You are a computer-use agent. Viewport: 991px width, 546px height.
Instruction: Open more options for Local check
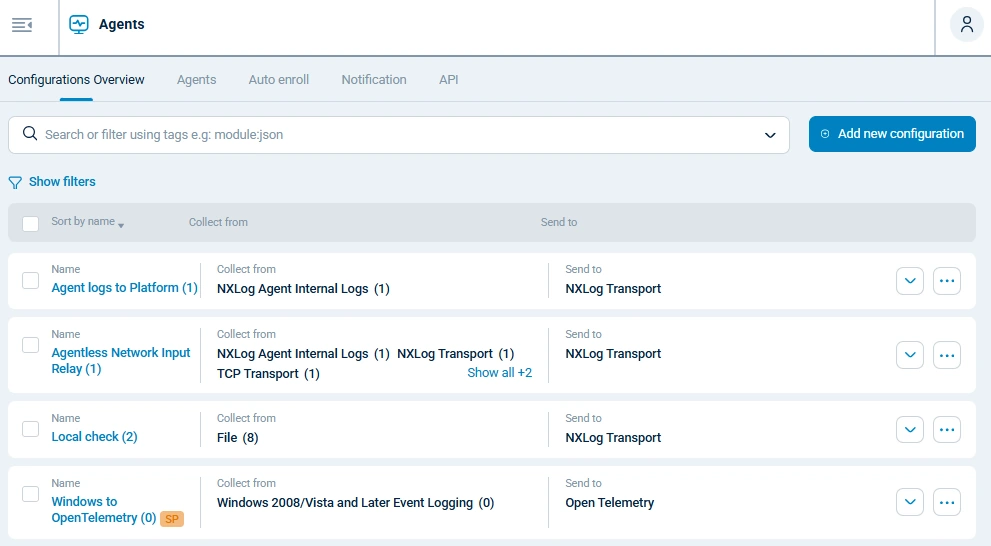tap(947, 430)
